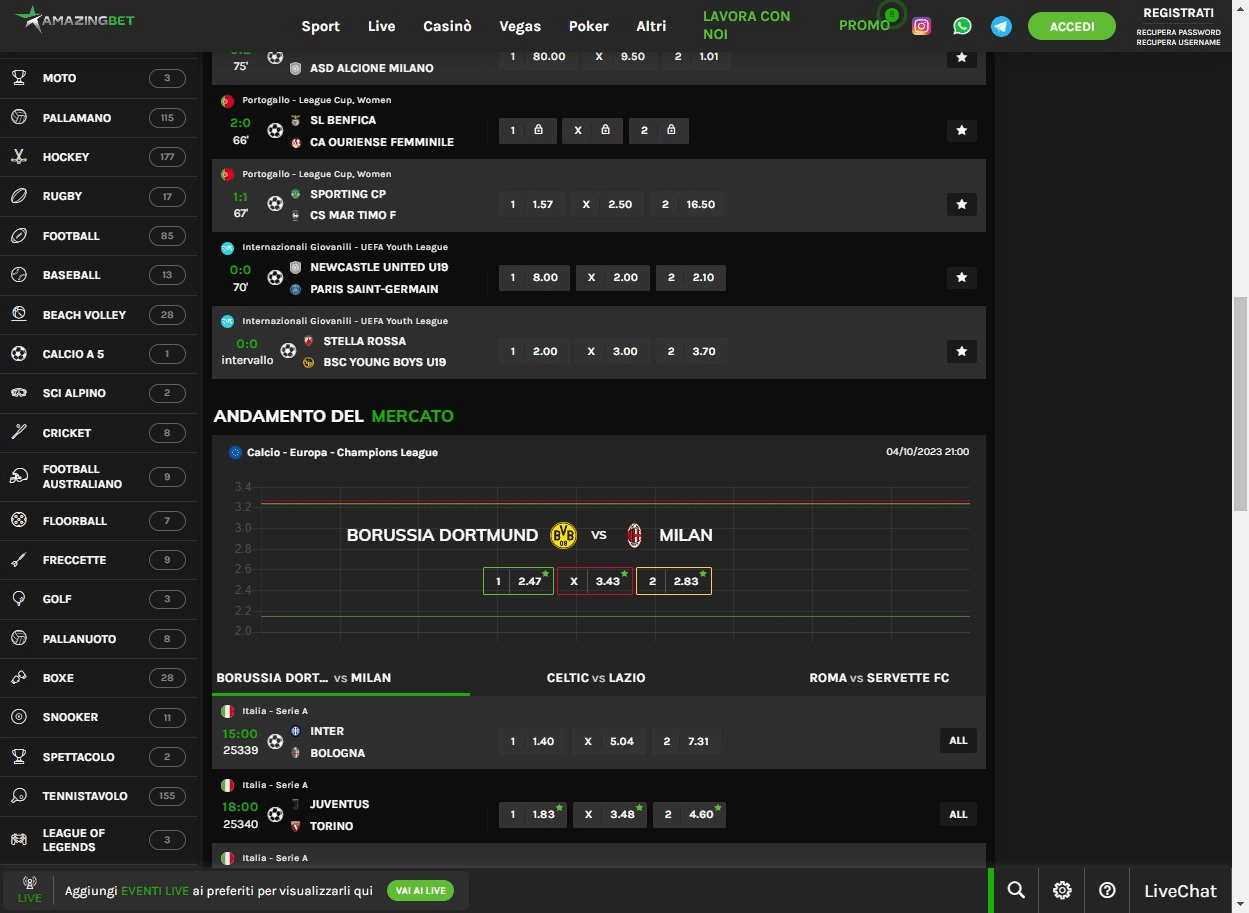Select draw odds 2.00 for Newcastle U19 match

(613, 277)
